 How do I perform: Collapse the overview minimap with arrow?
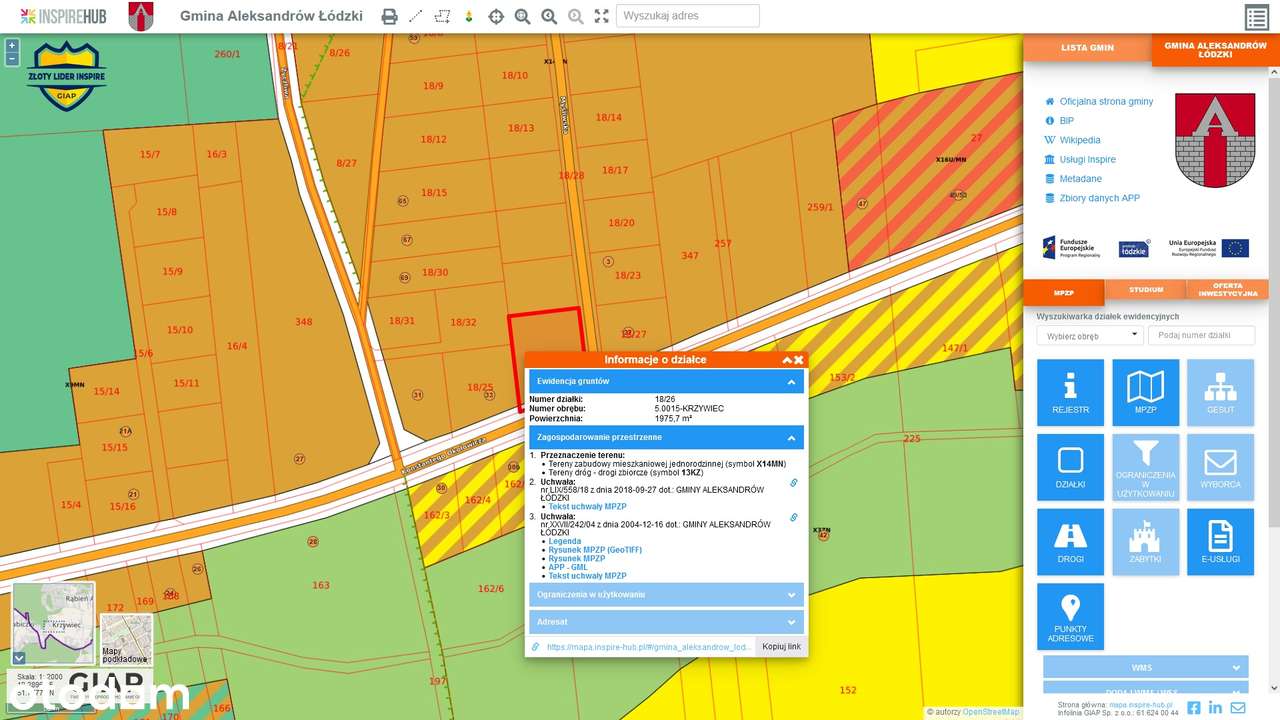coord(19,658)
